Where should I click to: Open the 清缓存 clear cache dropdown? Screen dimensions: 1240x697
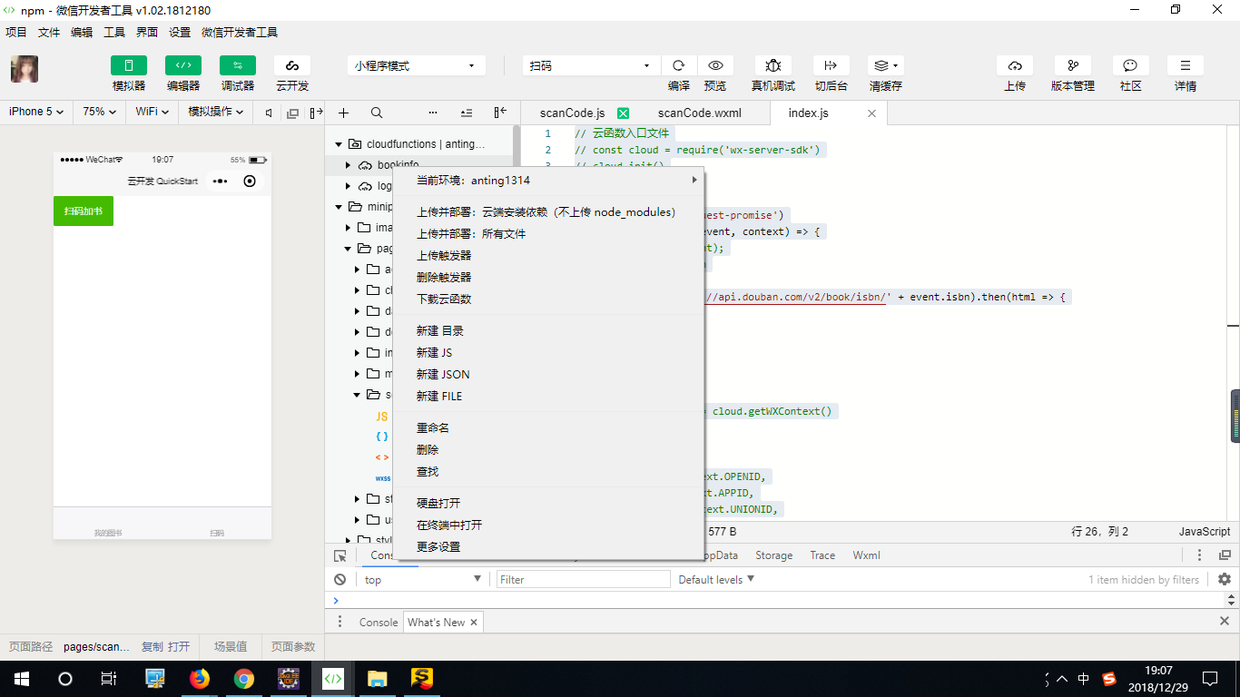885,65
